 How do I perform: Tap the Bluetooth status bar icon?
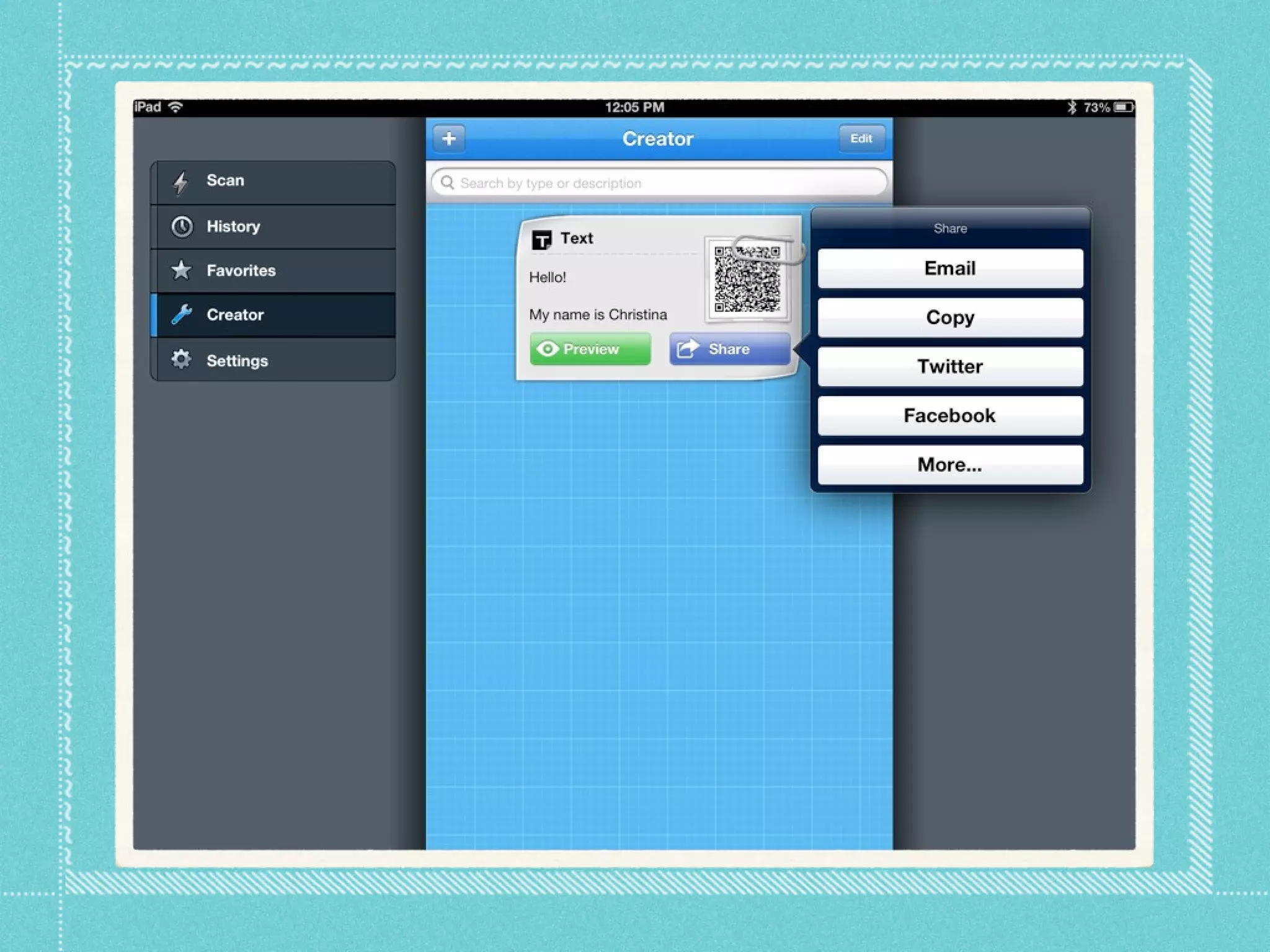1072,107
